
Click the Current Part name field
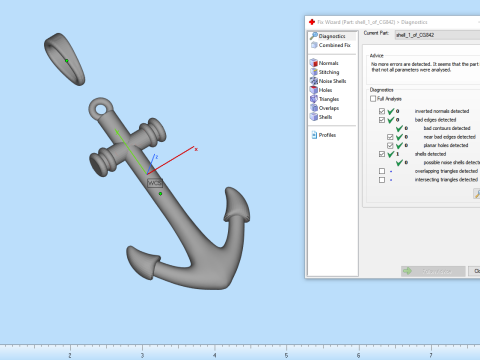[x=437, y=35]
